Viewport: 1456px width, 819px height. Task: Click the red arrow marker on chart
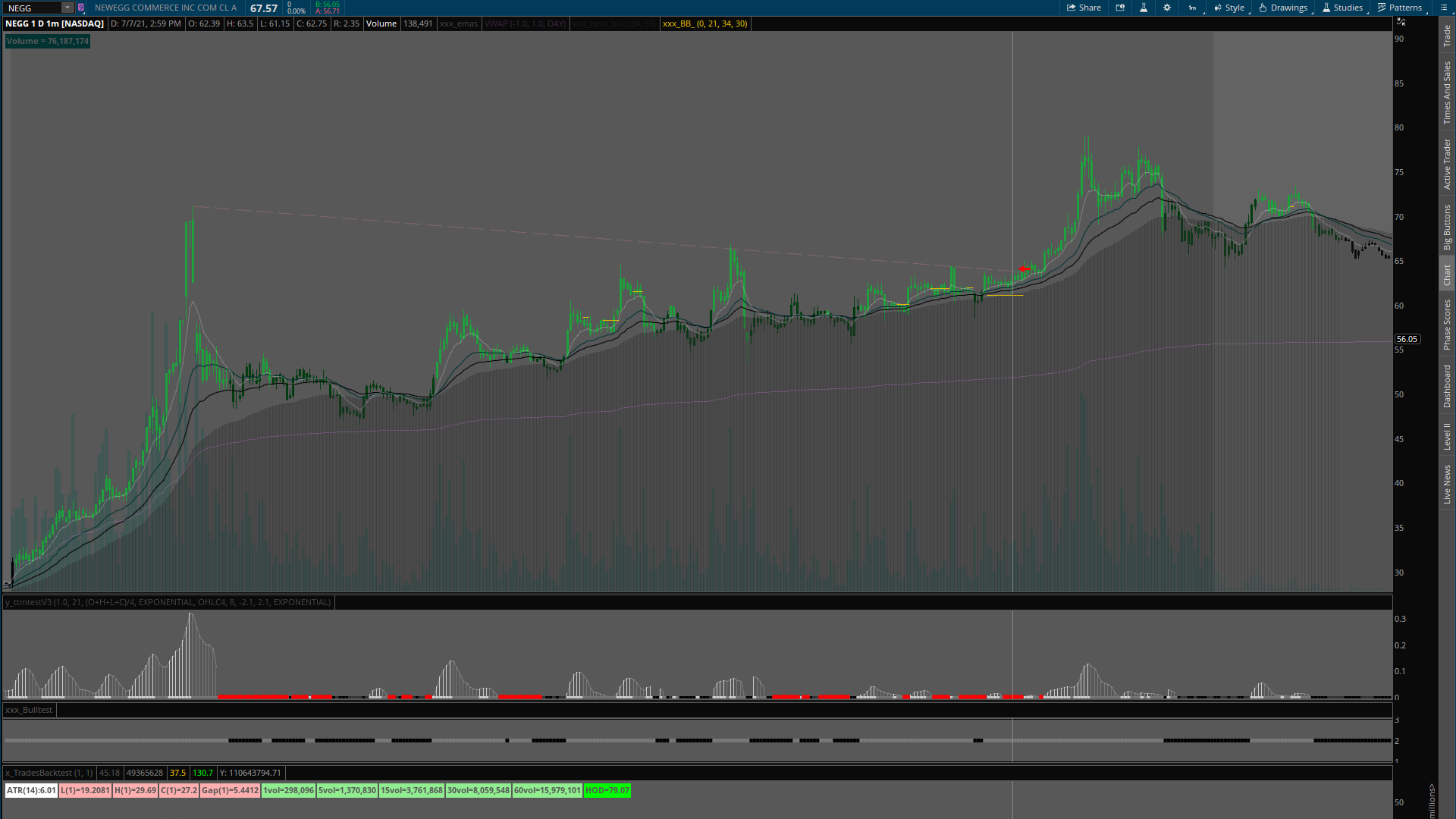coord(1025,269)
